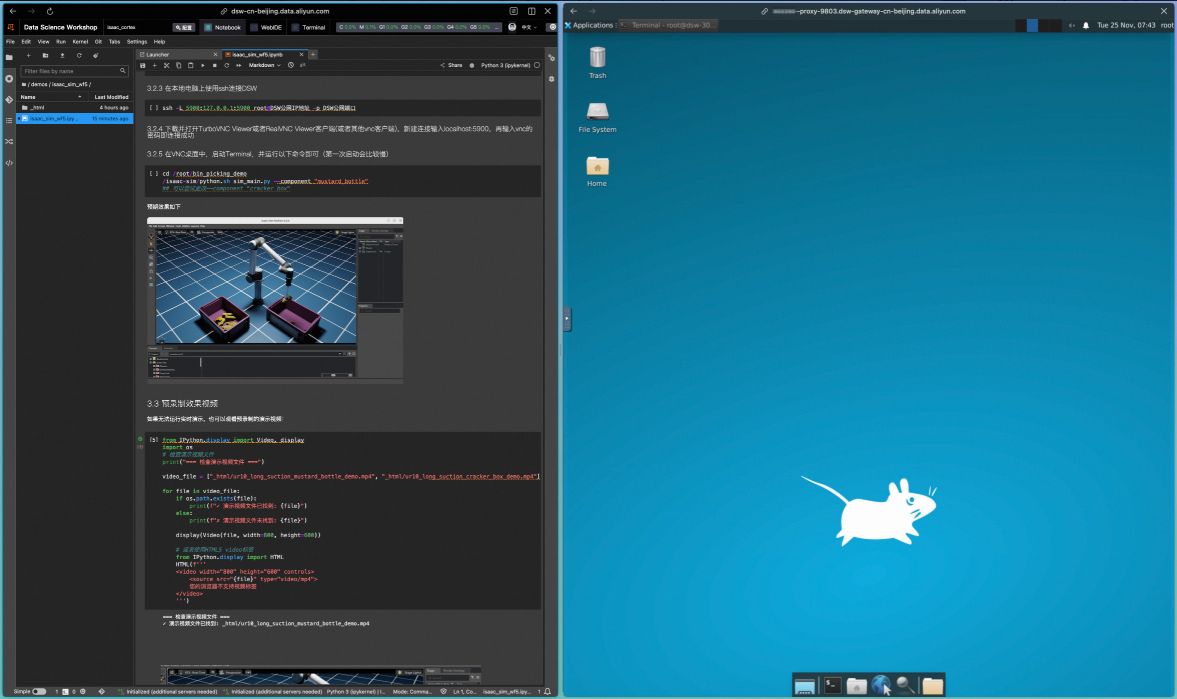
Task: Open the Applications menu in the XFCE panel
Action: [593, 25]
